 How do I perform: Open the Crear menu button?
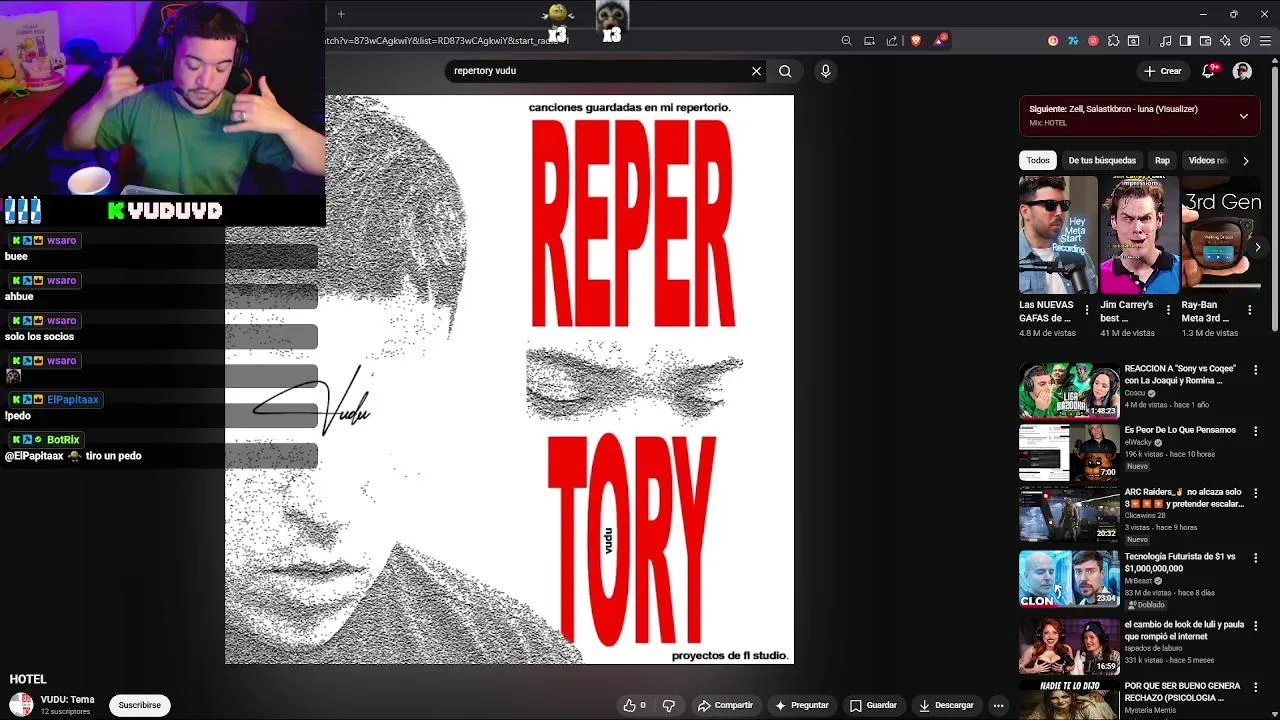(x=1163, y=71)
